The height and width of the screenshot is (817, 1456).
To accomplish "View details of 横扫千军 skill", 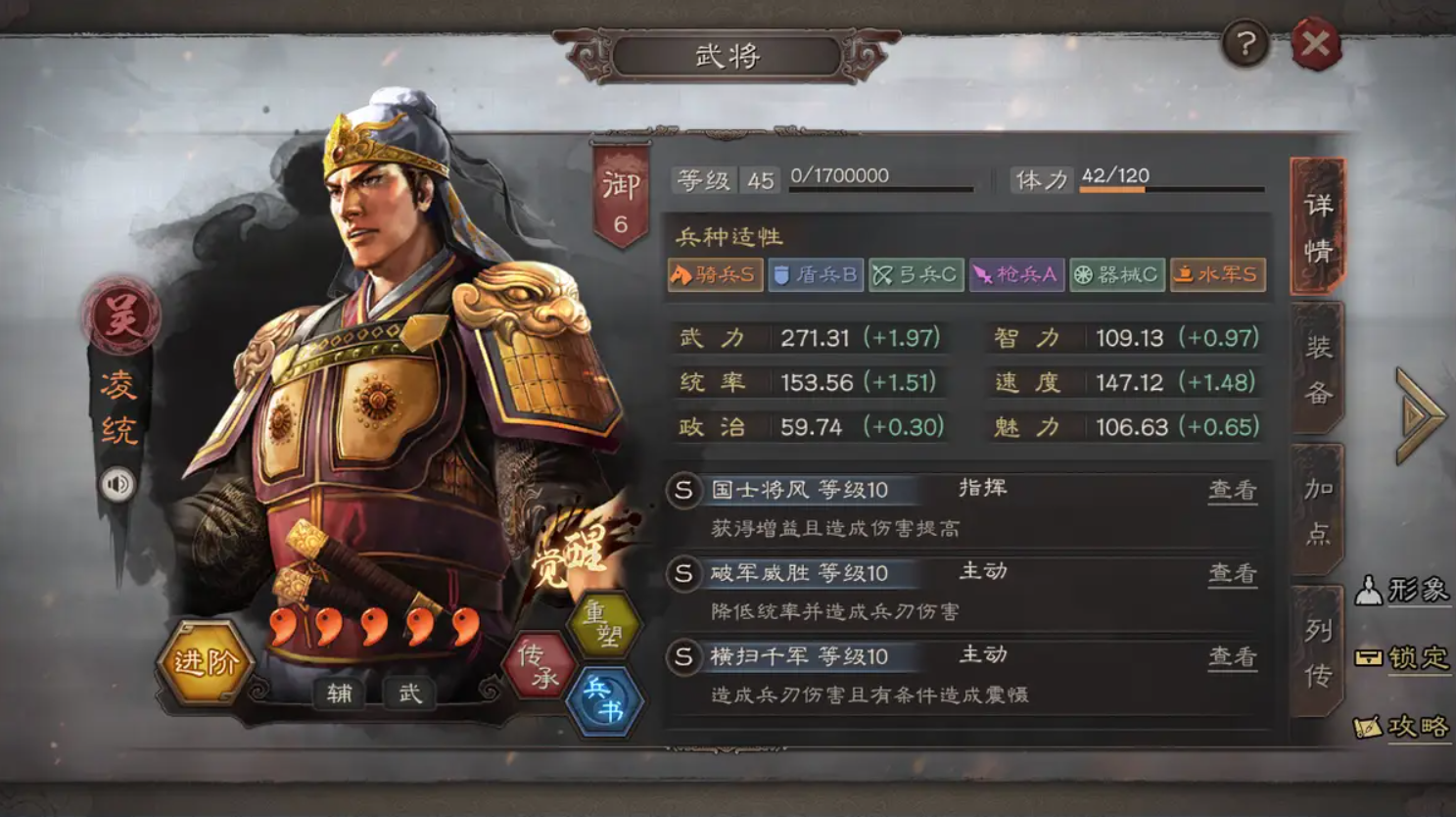I will coord(1233,656).
